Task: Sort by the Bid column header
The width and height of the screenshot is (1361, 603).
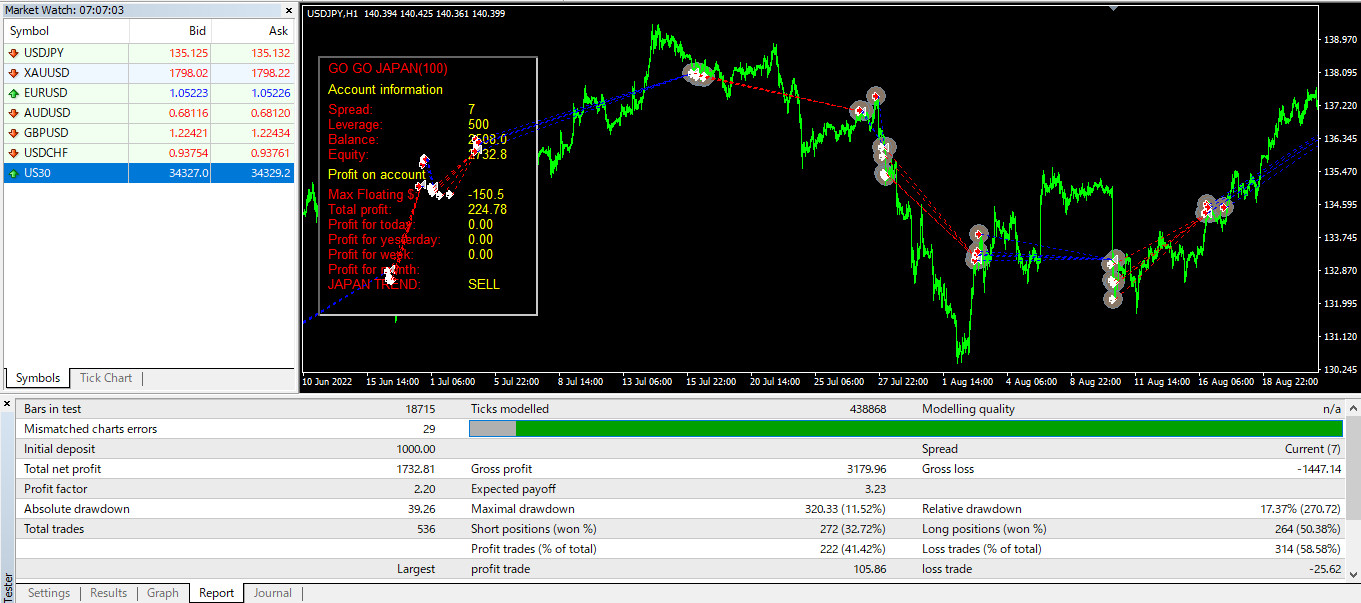Action: [x=196, y=31]
